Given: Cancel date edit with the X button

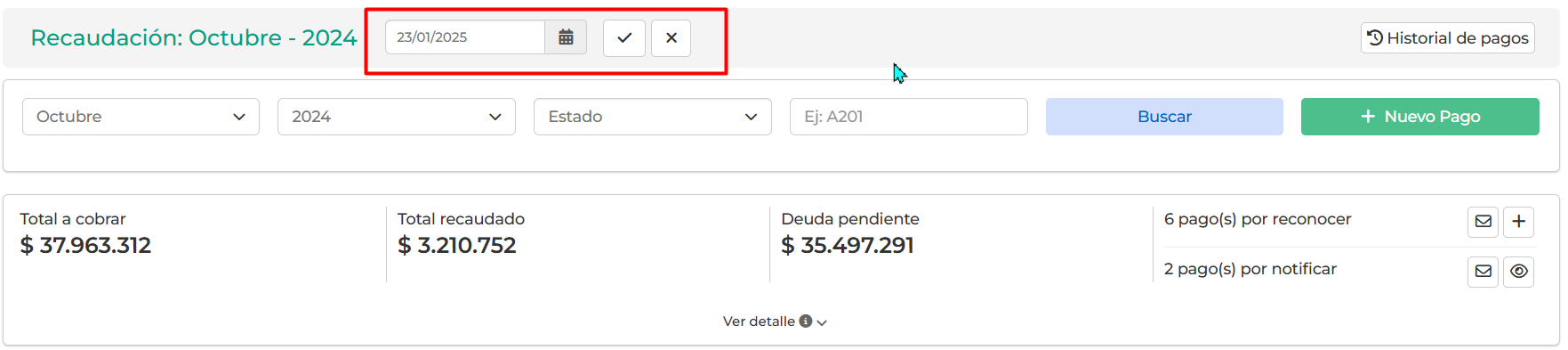Looking at the screenshot, I should click(671, 38).
